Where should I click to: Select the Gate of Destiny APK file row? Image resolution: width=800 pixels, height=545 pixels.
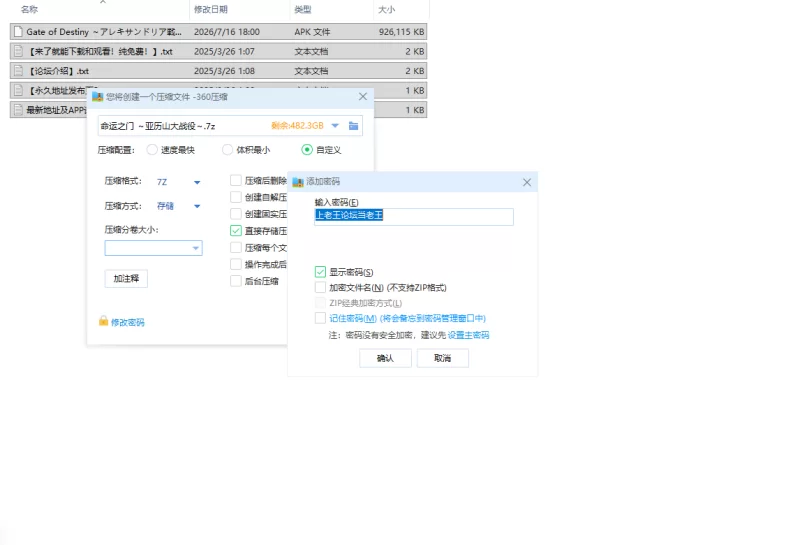[218, 32]
